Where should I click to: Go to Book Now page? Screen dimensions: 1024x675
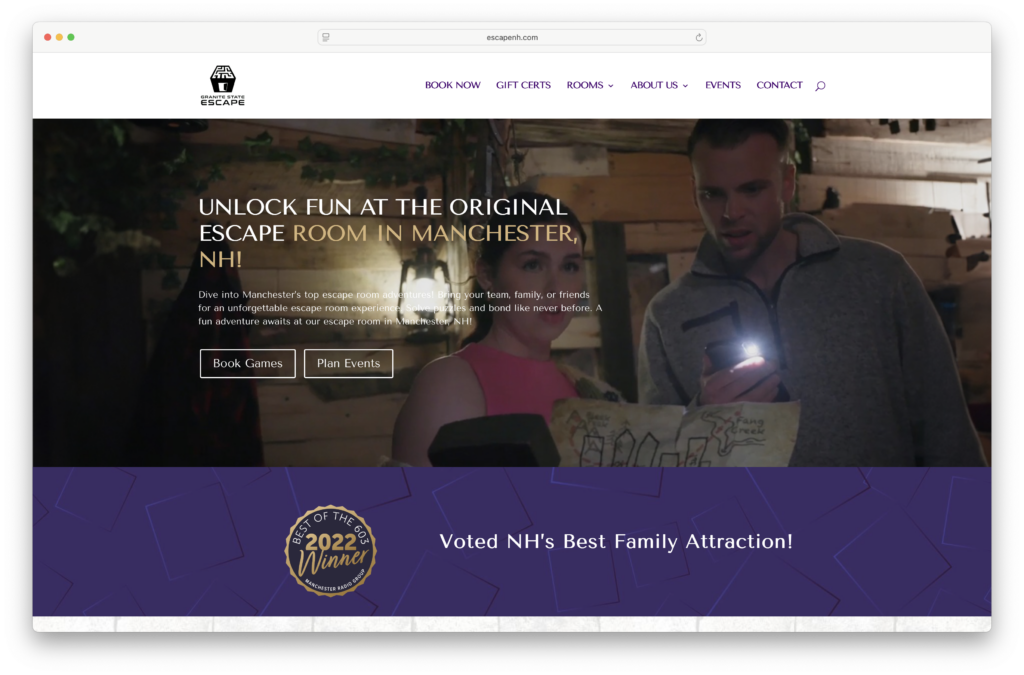click(x=453, y=85)
